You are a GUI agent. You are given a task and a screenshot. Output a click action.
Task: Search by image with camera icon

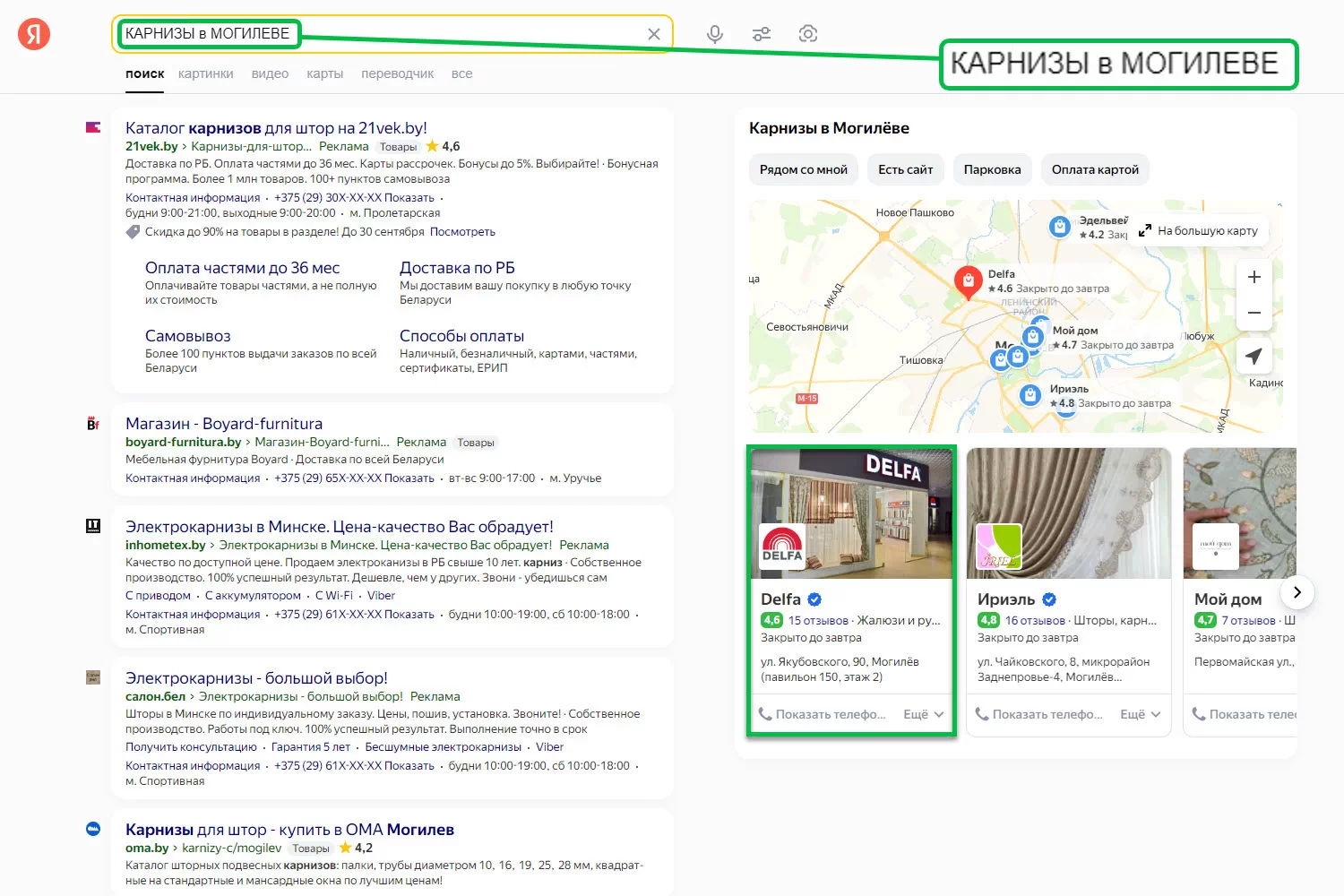808,34
